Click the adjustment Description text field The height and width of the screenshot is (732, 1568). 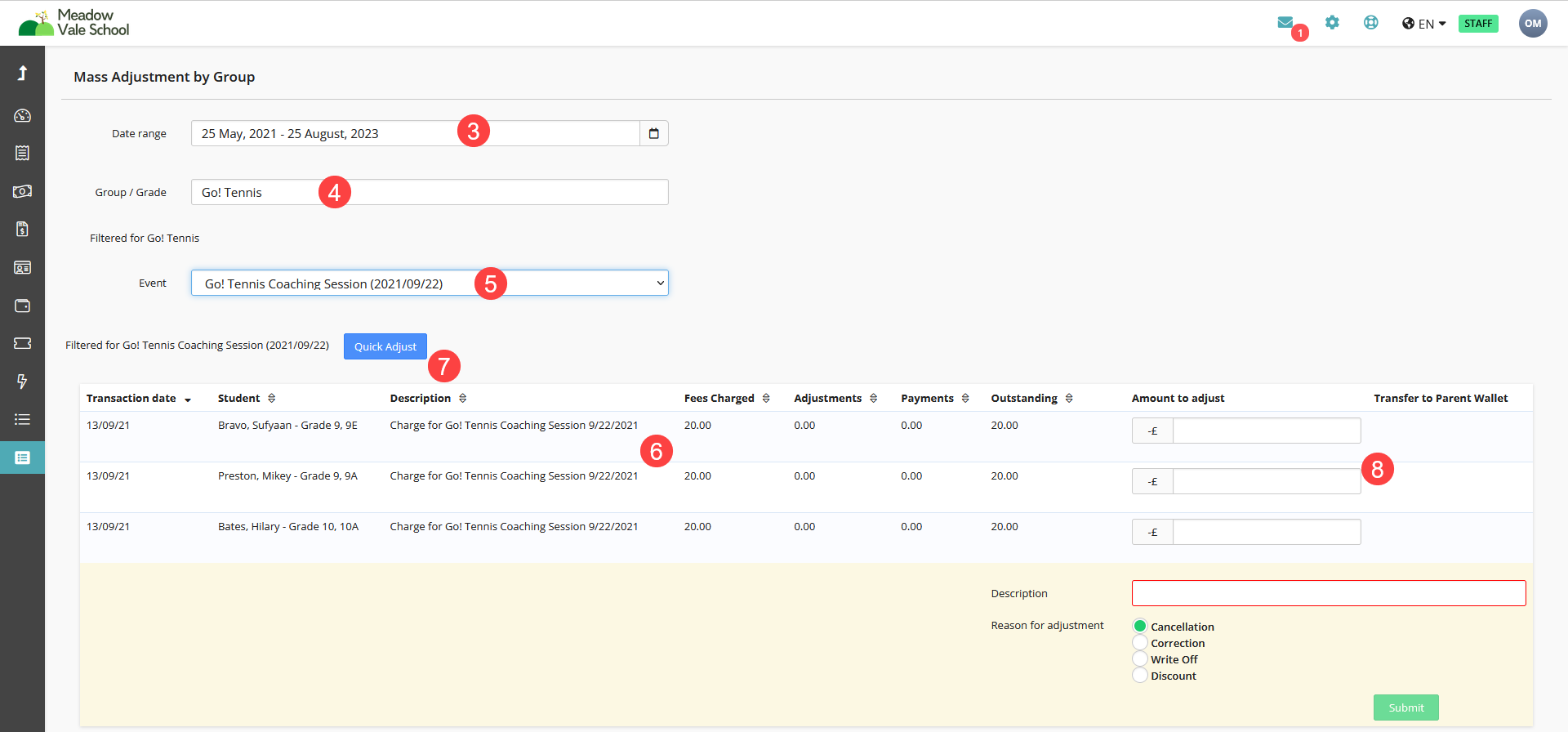coord(1328,593)
